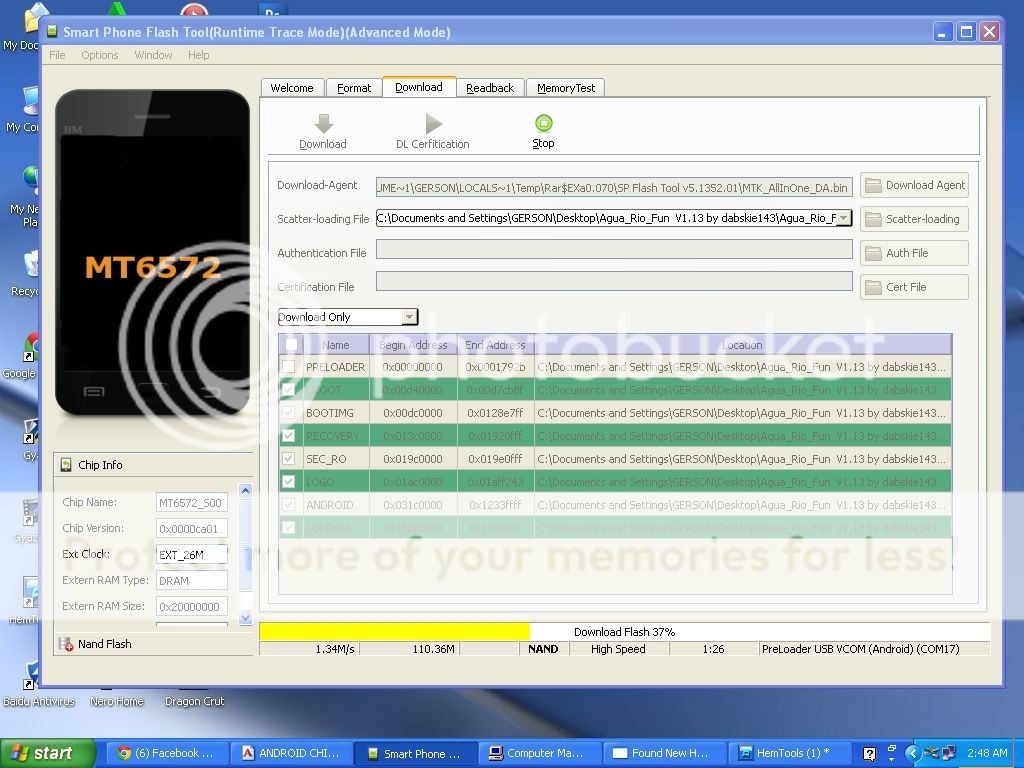Click the Download Flash progress bar
This screenshot has width=1024, height=768.
624,632
